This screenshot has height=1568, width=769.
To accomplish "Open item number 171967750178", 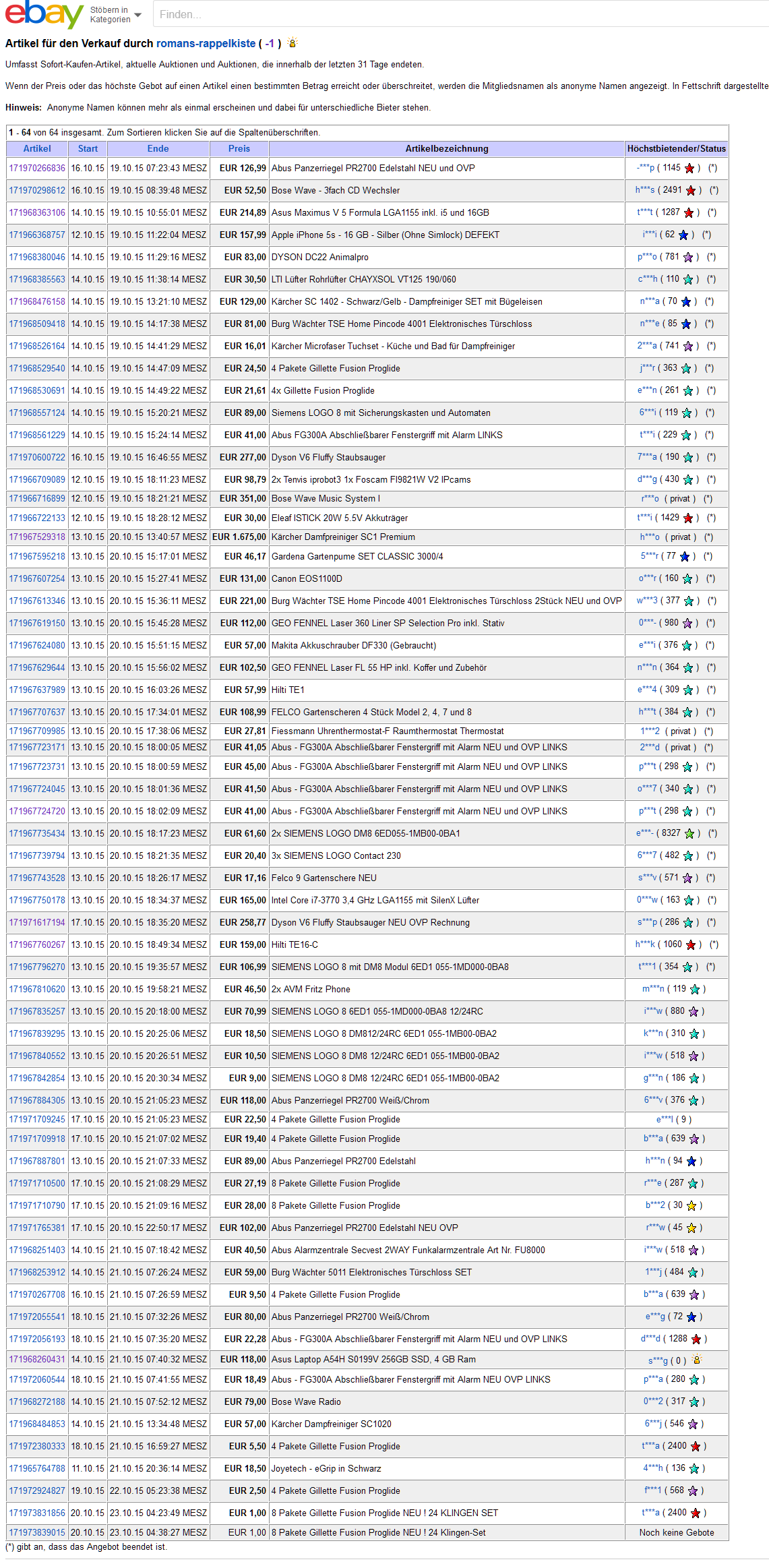I will pyautogui.click(x=37, y=901).
